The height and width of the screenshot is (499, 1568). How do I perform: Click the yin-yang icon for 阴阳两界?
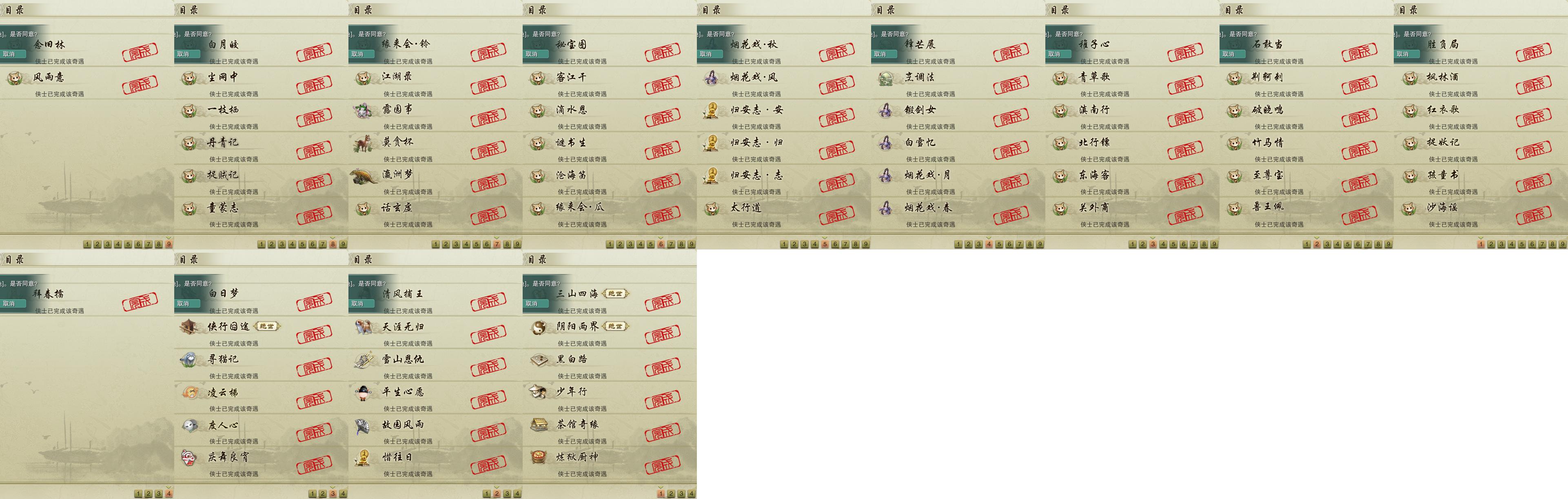[x=538, y=327]
